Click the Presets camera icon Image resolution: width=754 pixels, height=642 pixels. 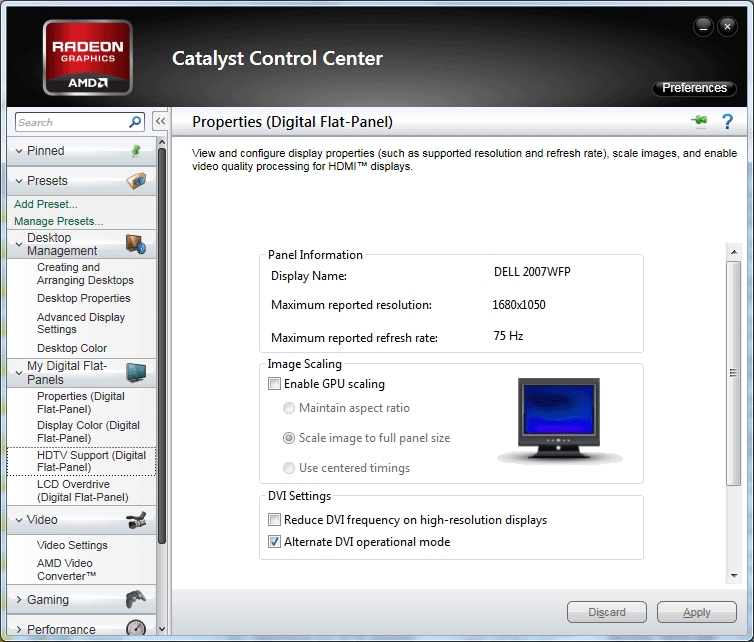tap(136, 181)
